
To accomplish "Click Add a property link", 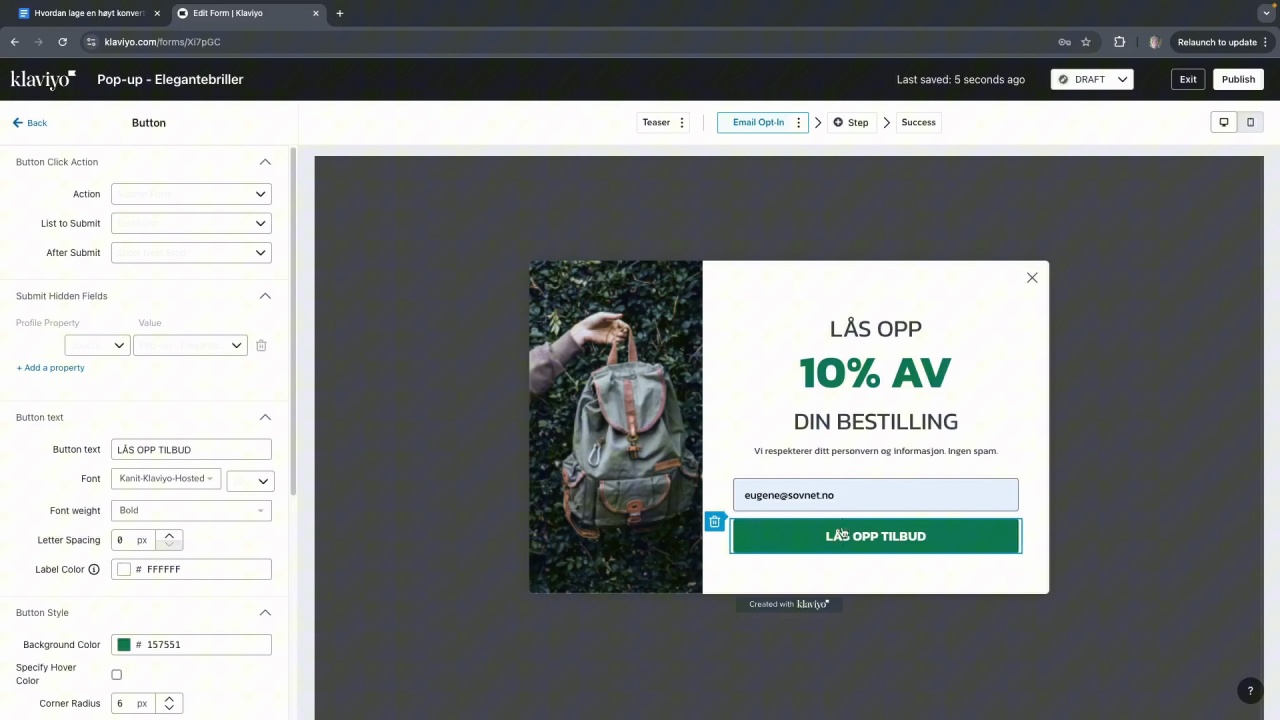I will click(50, 368).
